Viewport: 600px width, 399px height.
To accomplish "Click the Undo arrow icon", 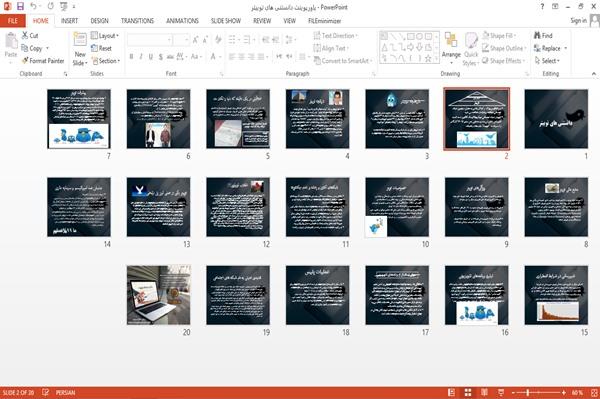I will click(34, 6).
